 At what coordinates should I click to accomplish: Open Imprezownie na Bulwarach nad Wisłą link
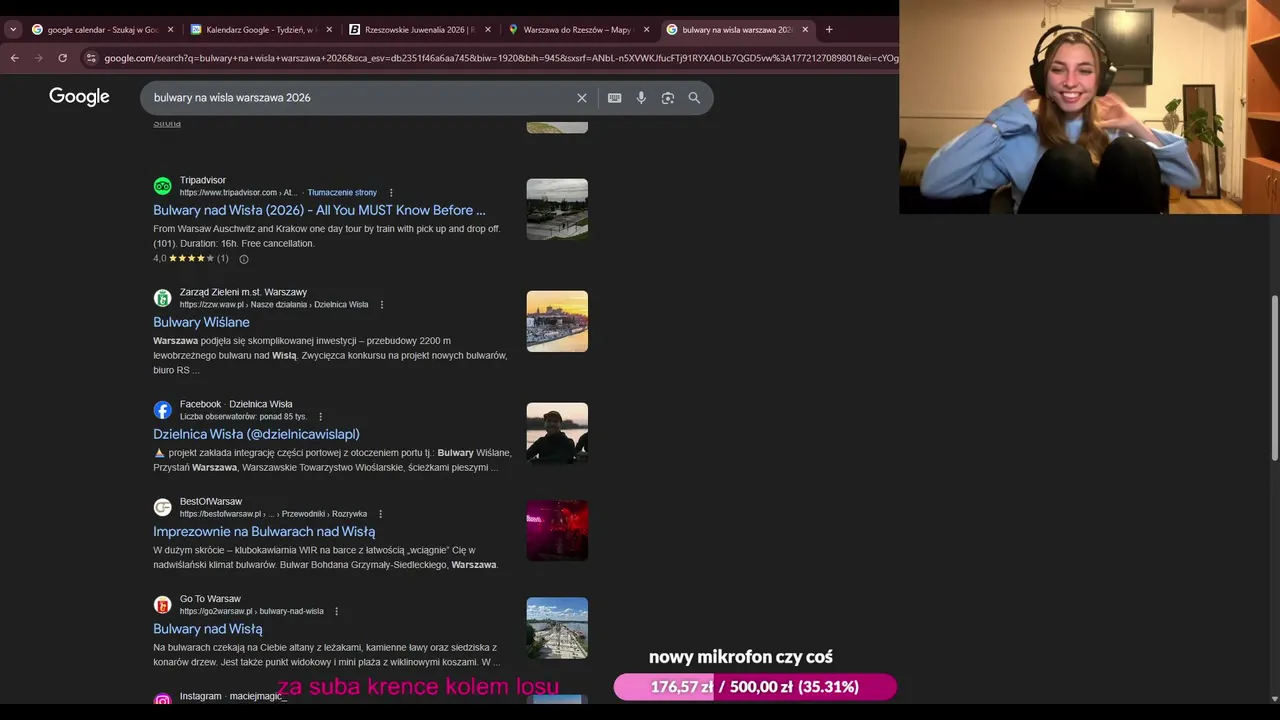(264, 531)
